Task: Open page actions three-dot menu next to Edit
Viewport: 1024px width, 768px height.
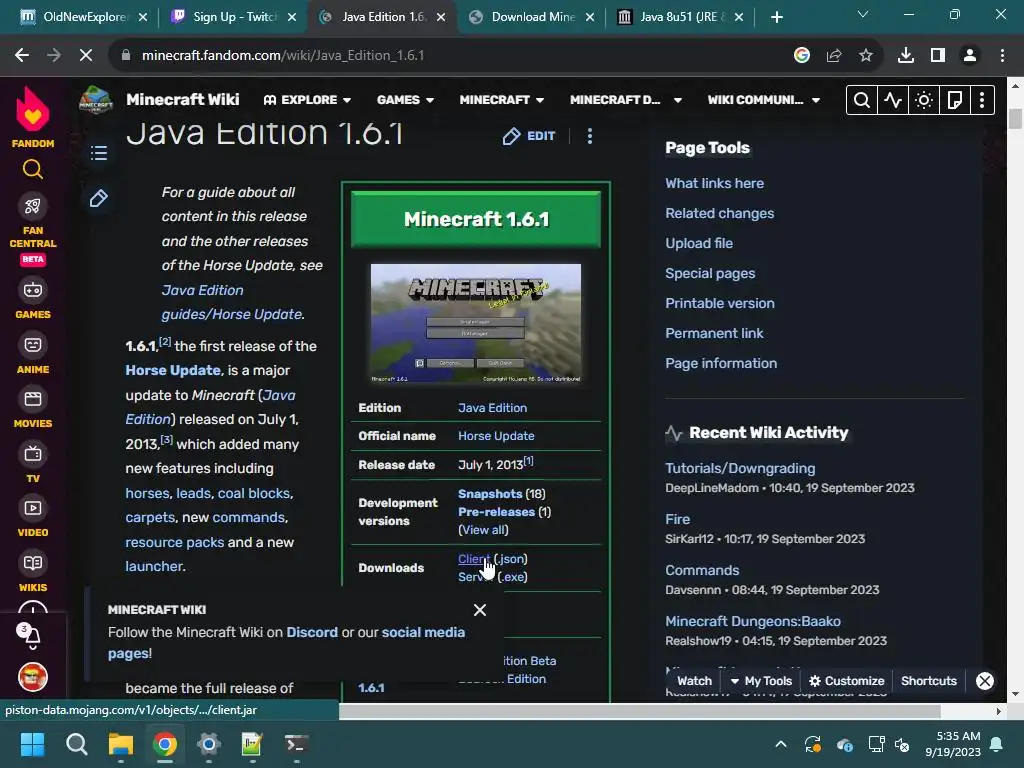Action: 590,136
